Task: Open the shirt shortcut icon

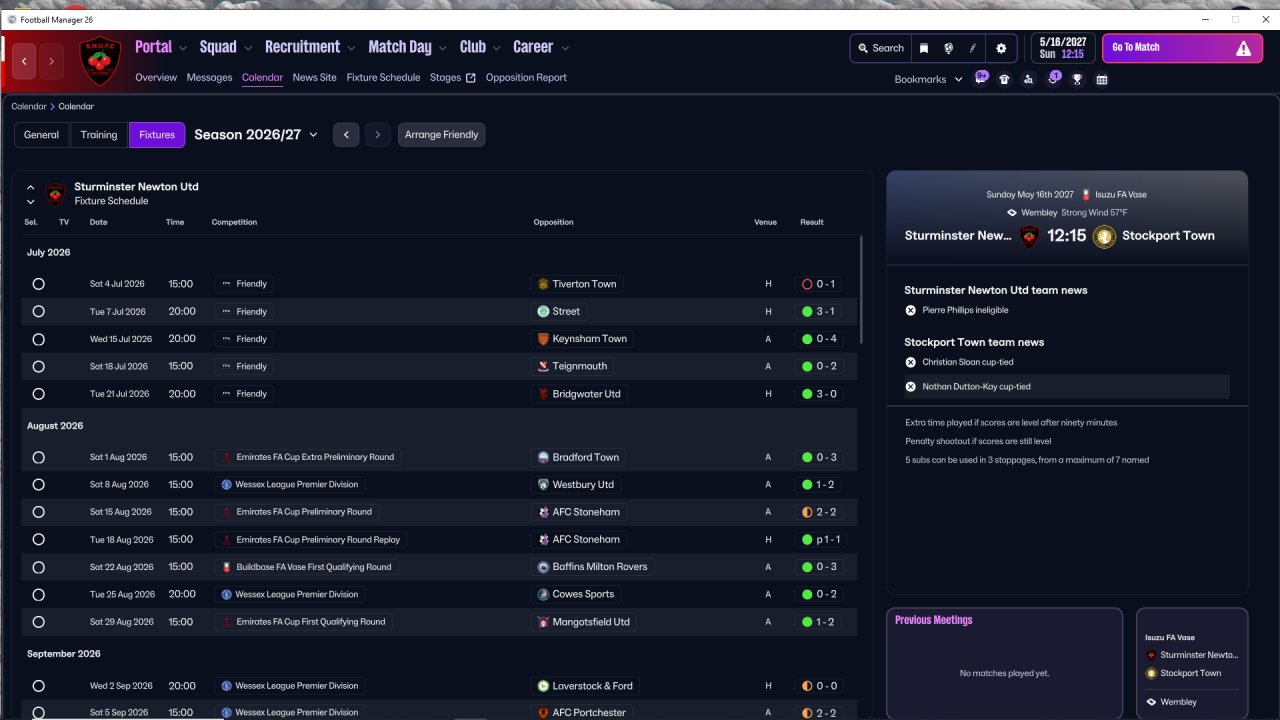Action: click(1004, 80)
